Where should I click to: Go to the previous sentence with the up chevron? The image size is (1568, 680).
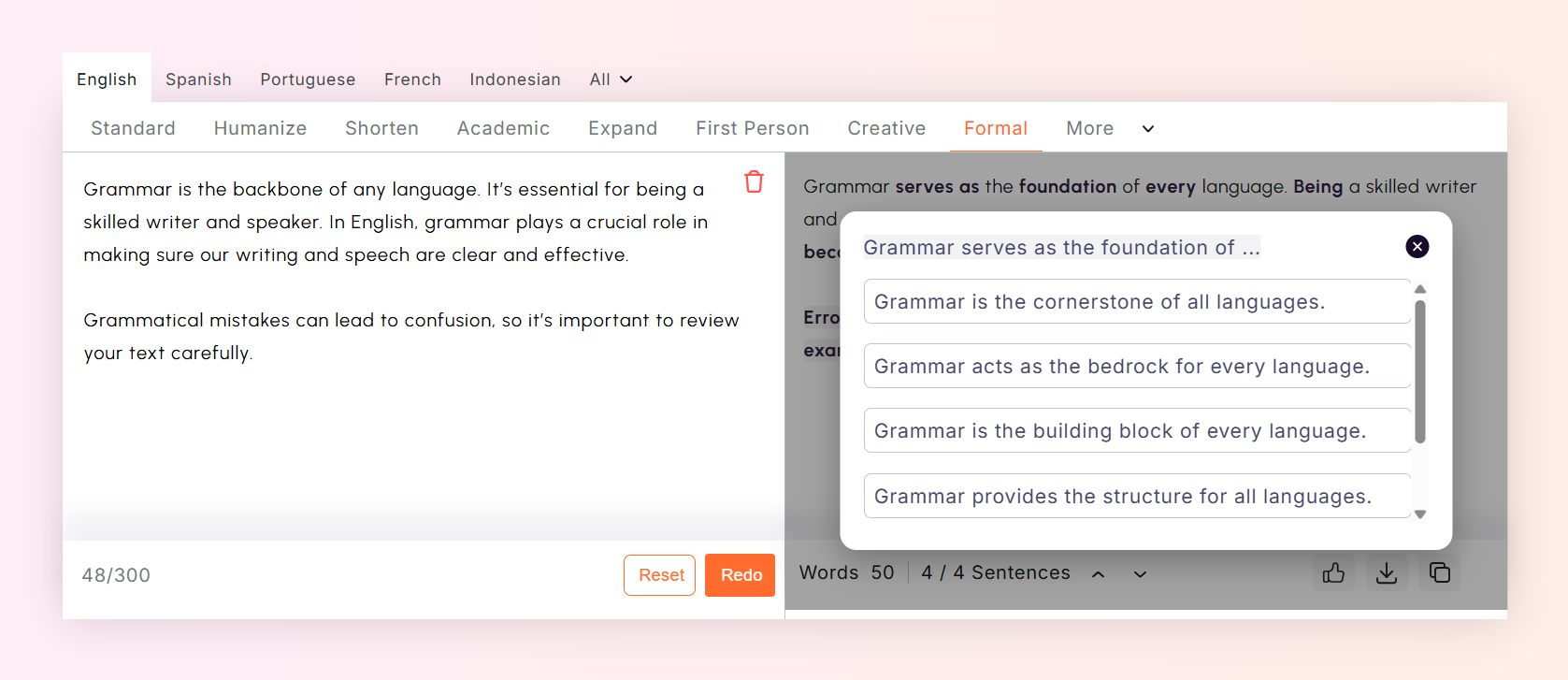pos(1099,574)
